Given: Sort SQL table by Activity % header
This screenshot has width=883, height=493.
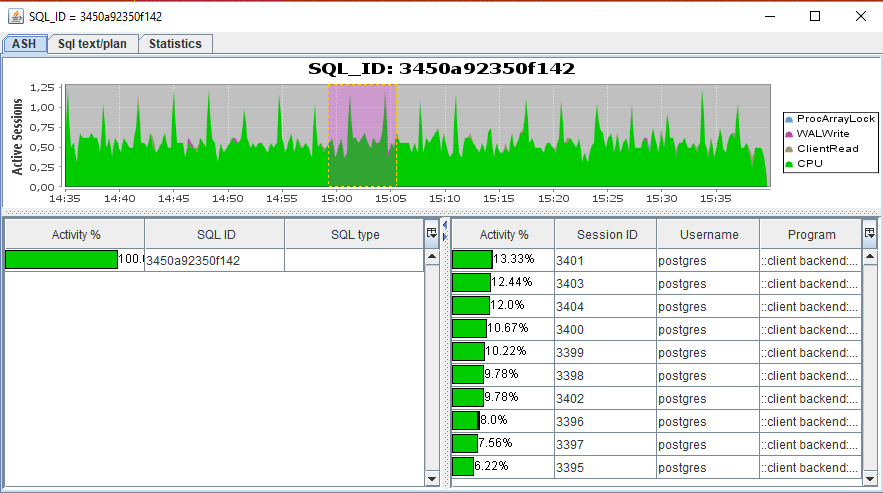Looking at the screenshot, I should coord(75,234).
